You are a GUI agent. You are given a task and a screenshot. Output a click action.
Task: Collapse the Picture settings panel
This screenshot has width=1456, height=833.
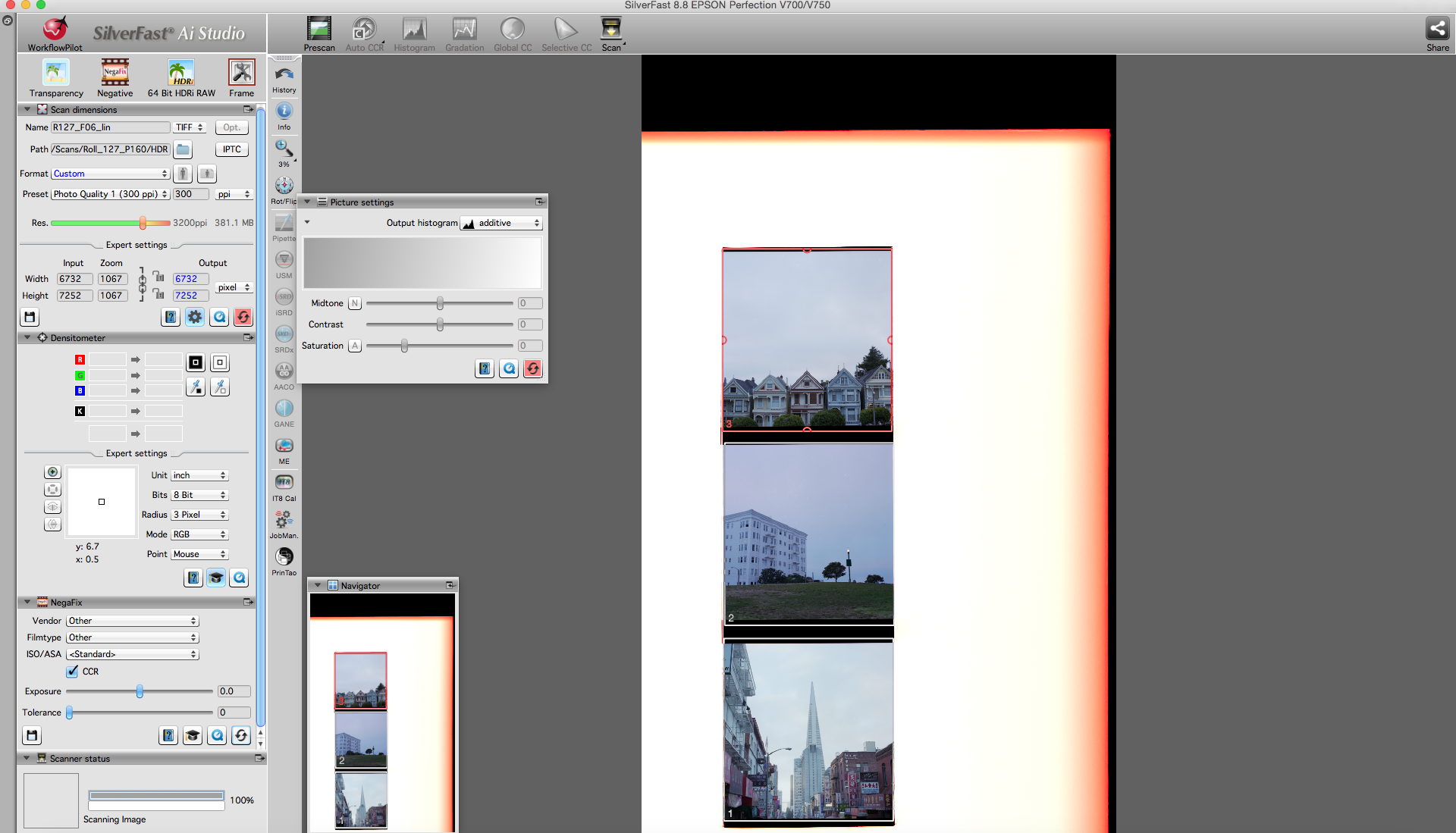pyautogui.click(x=307, y=202)
